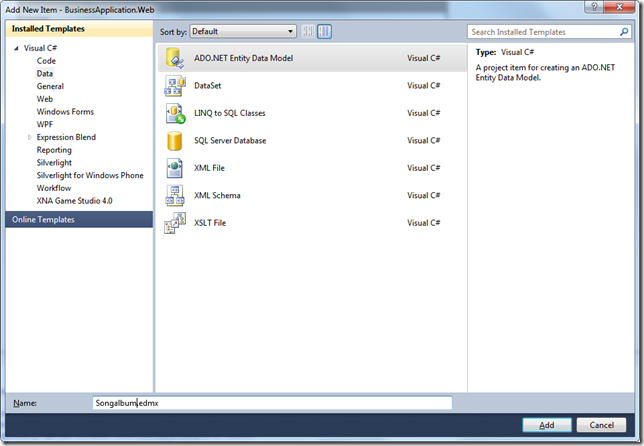
Task: Click the Add button
Action: (x=547, y=425)
